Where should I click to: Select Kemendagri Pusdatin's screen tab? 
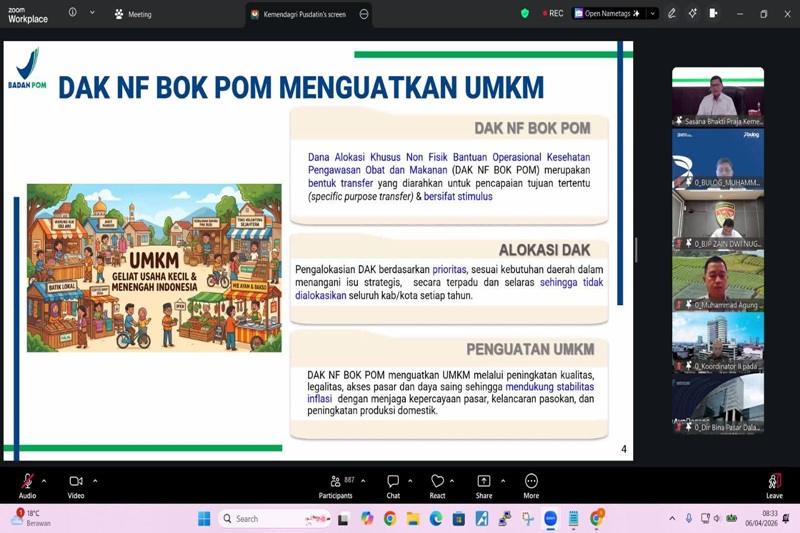click(x=300, y=14)
